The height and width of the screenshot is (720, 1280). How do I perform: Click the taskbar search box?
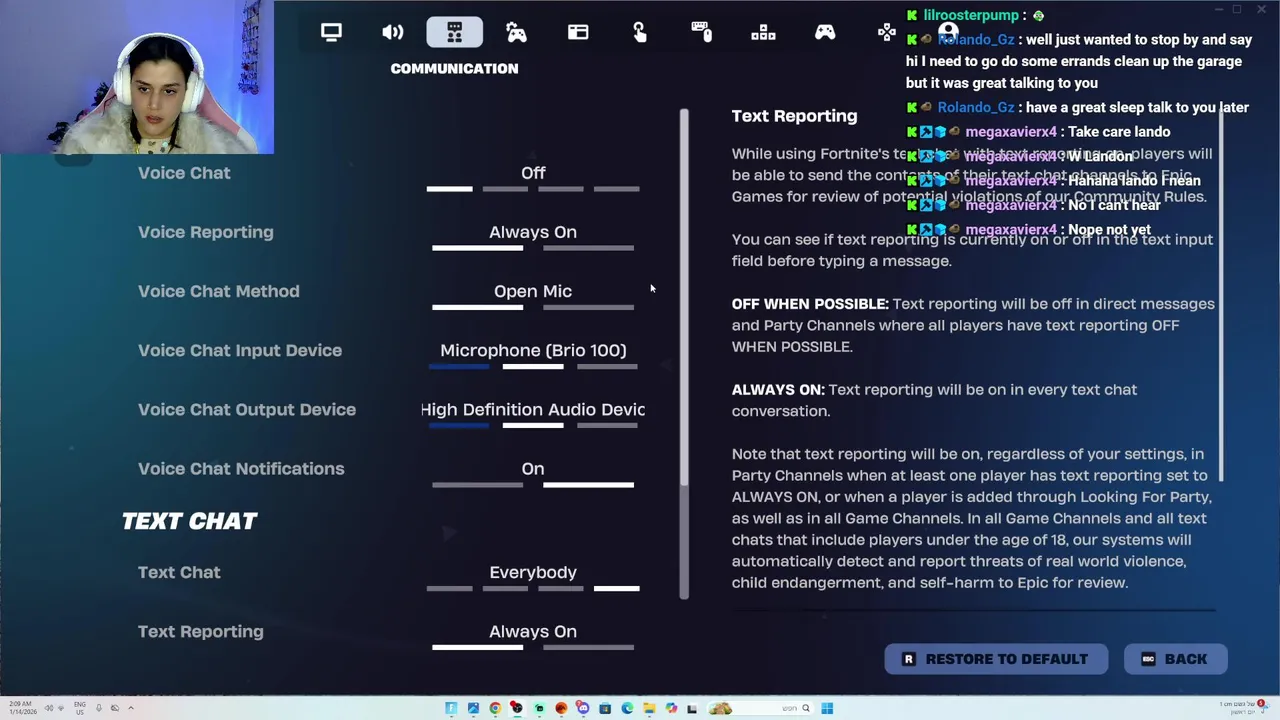point(761,708)
